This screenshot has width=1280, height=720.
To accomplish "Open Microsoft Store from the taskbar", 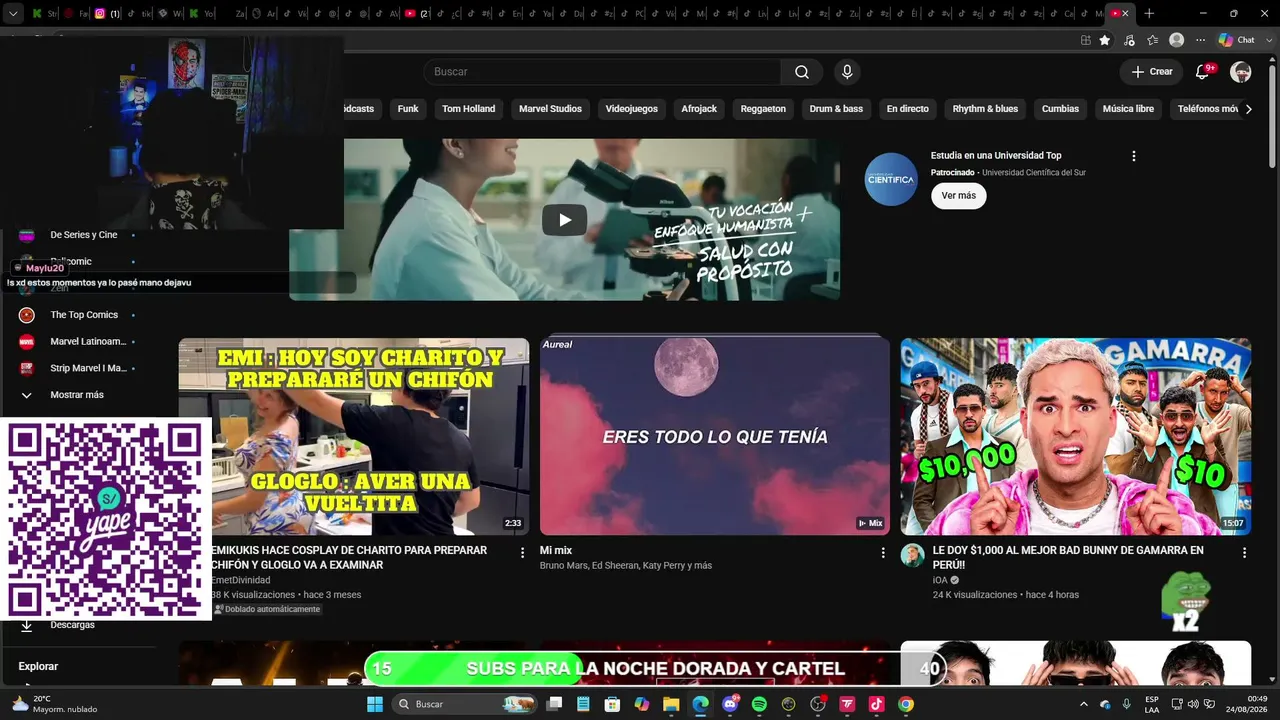I will point(613,704).
